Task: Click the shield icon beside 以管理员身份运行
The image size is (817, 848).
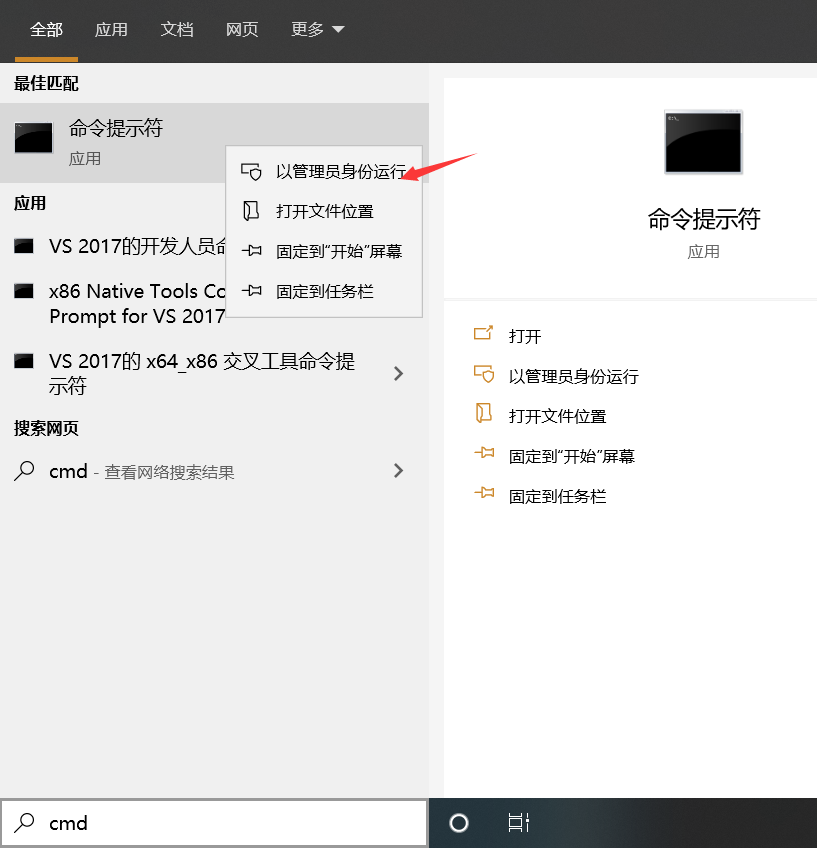Action: [x=484, y=376]
